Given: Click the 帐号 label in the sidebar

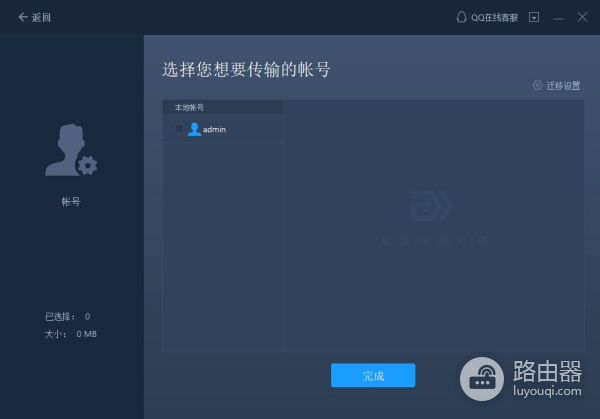Looking at the screenshot, I should click(71, 202).
